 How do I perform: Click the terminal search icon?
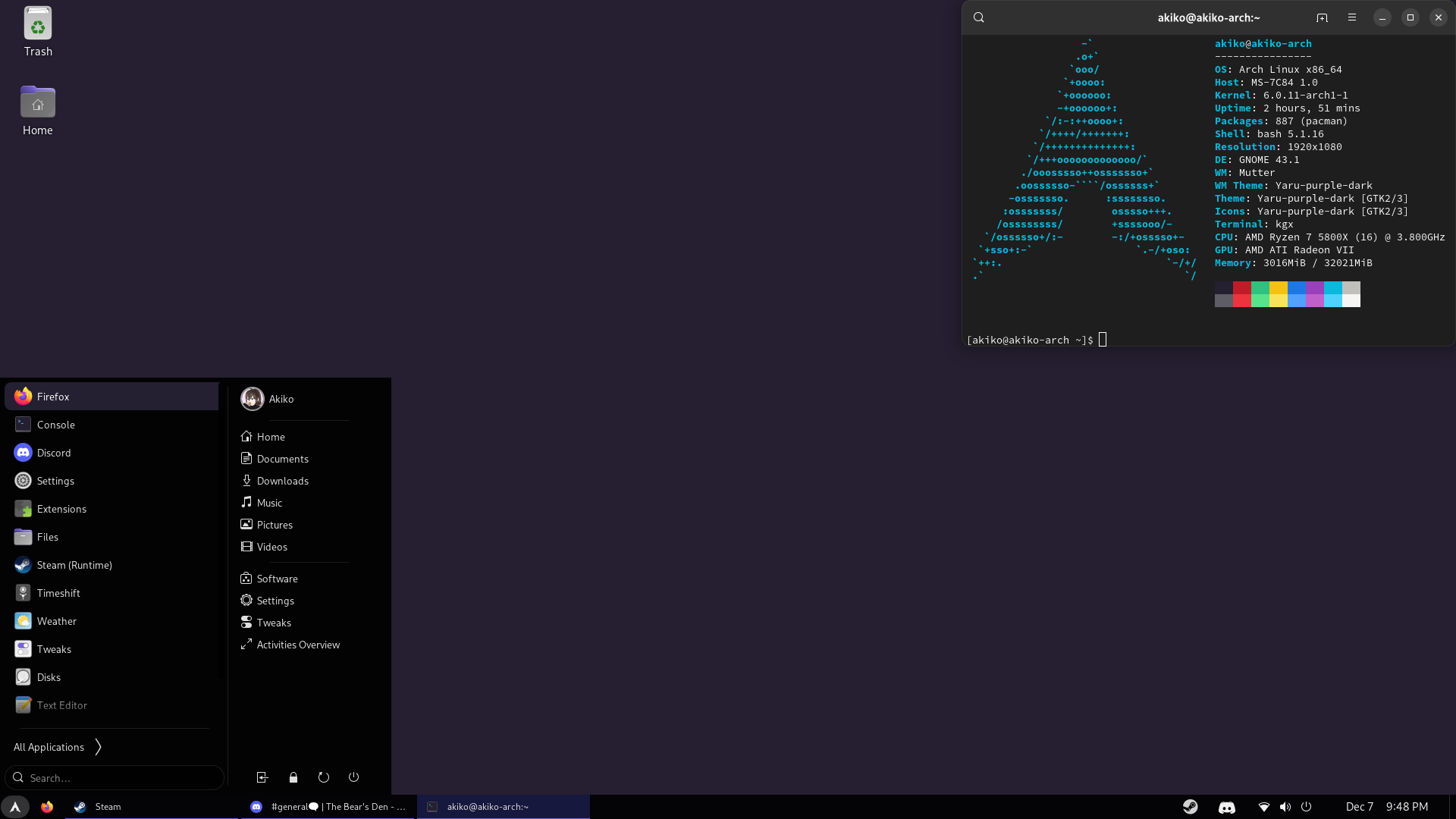point(979,17)
